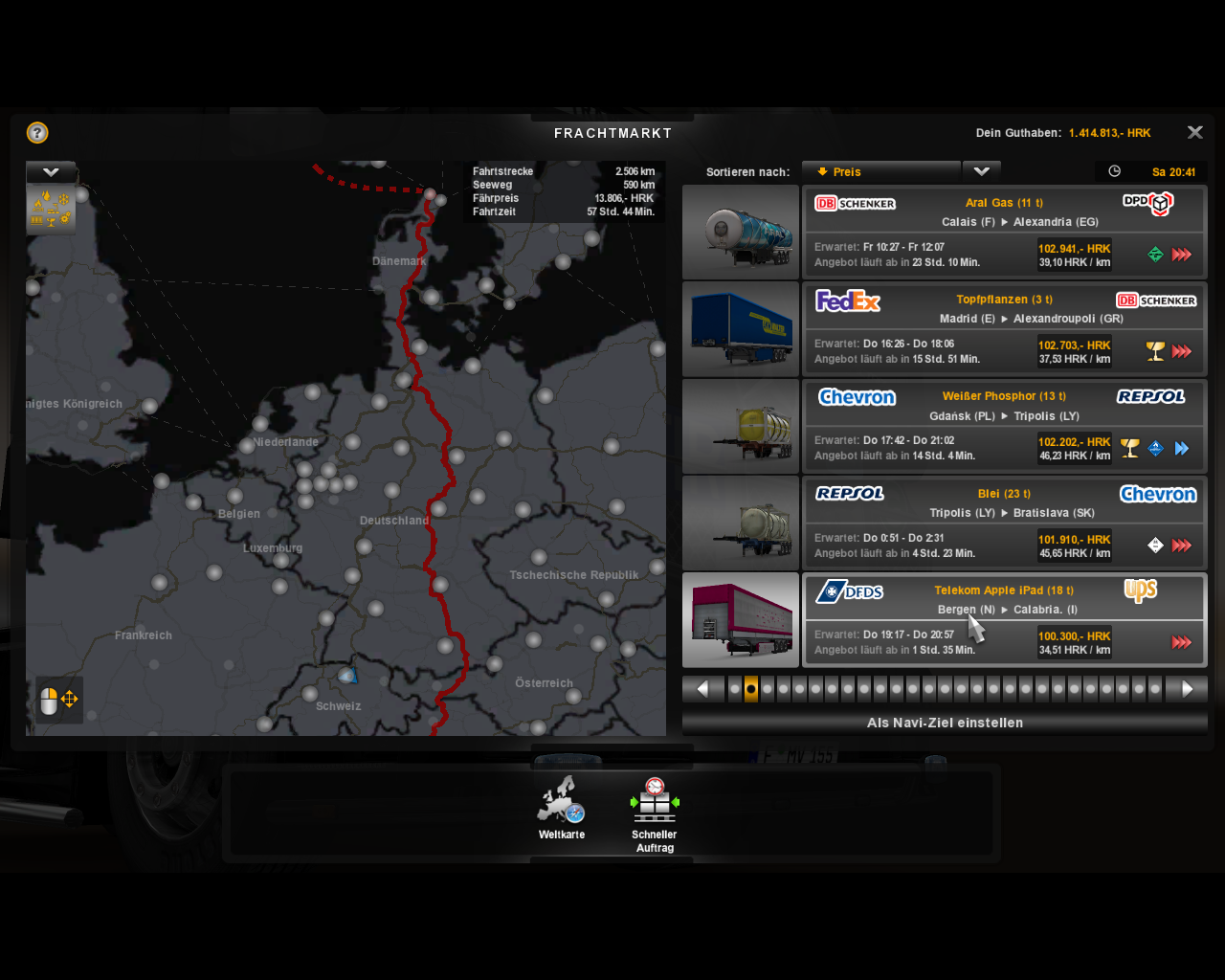Click the Repsol logo in Blei offer
The image size is (1225, 980).
(x=850, y=494)
